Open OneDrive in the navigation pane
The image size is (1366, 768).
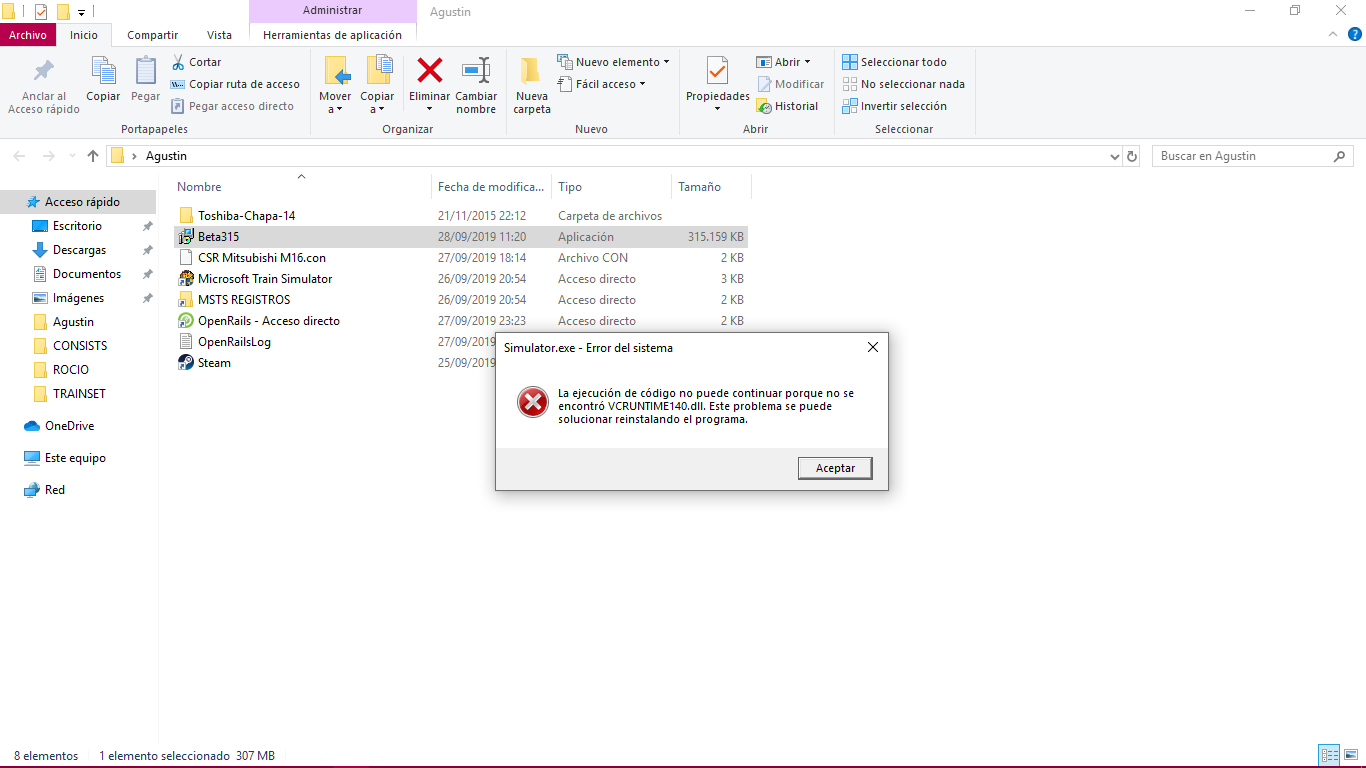coord(69,426)
